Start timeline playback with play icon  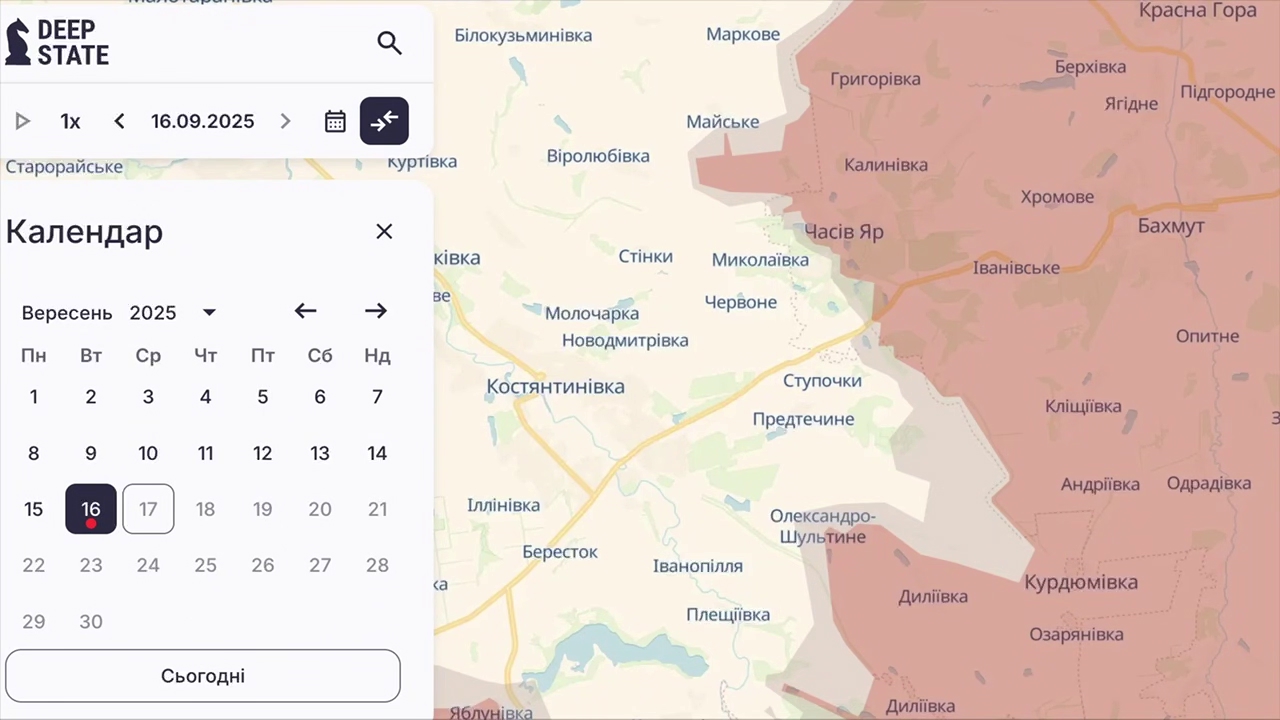[22, 121]
